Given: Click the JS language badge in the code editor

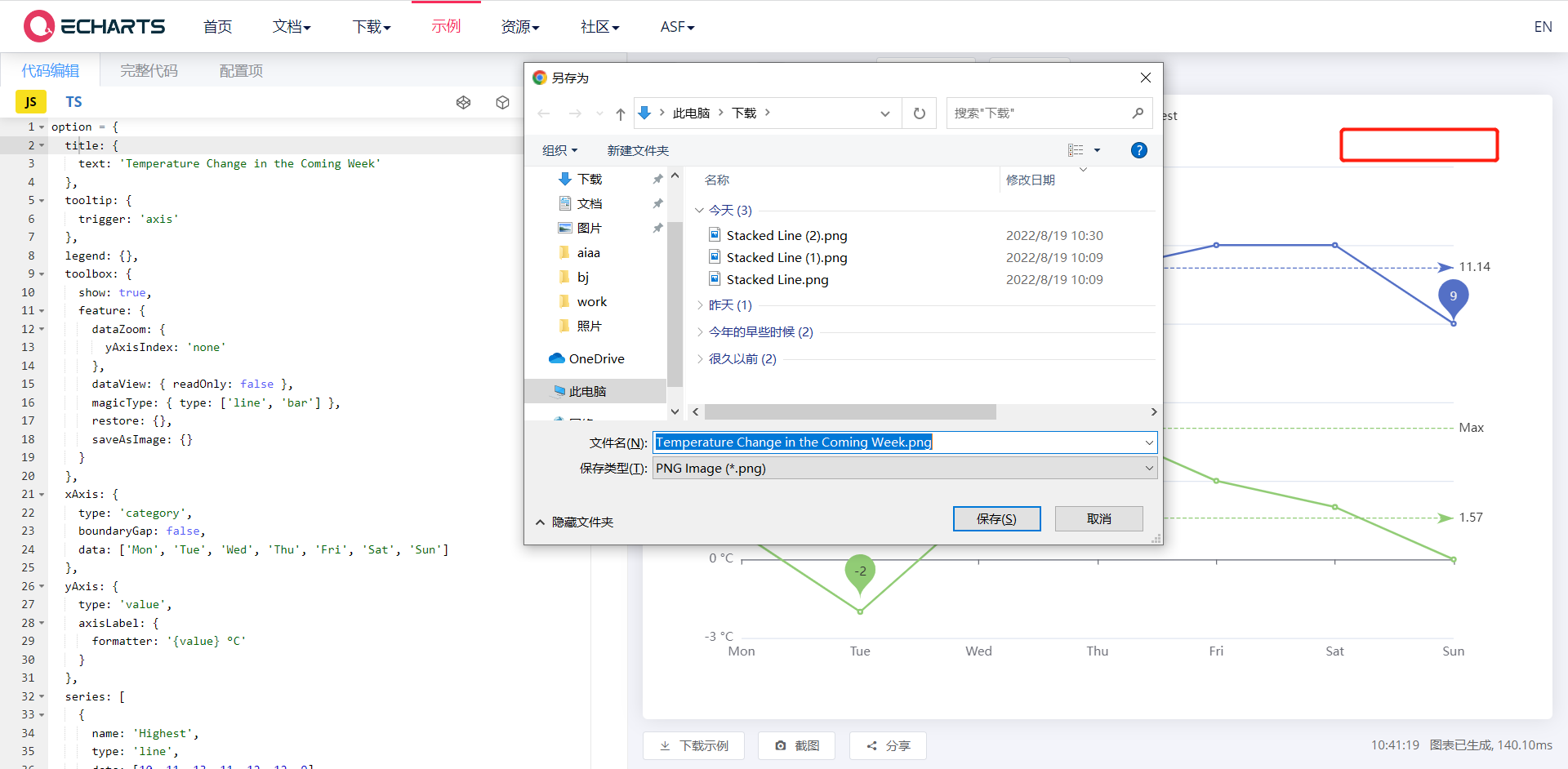Looking at the screenshot, I should pos(30,101).
